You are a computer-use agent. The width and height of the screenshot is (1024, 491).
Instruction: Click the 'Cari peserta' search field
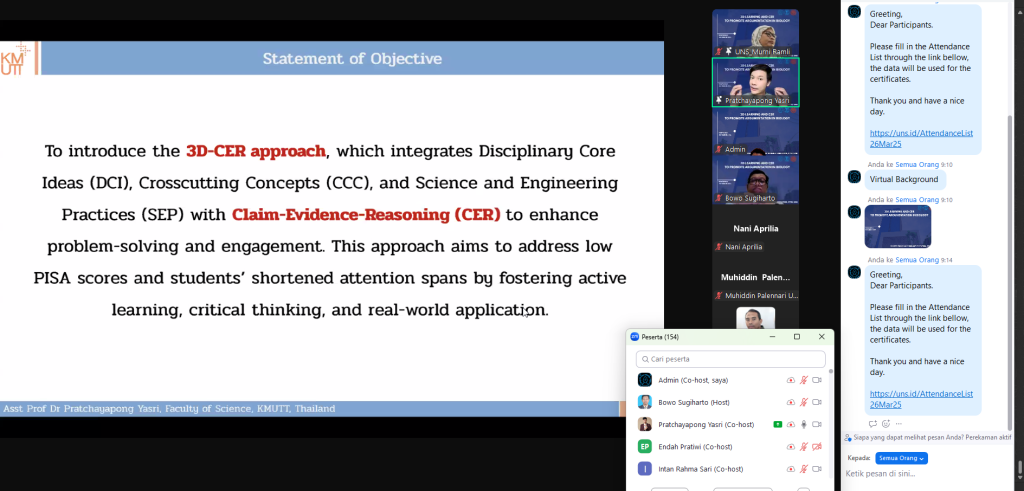pos(731,359)
